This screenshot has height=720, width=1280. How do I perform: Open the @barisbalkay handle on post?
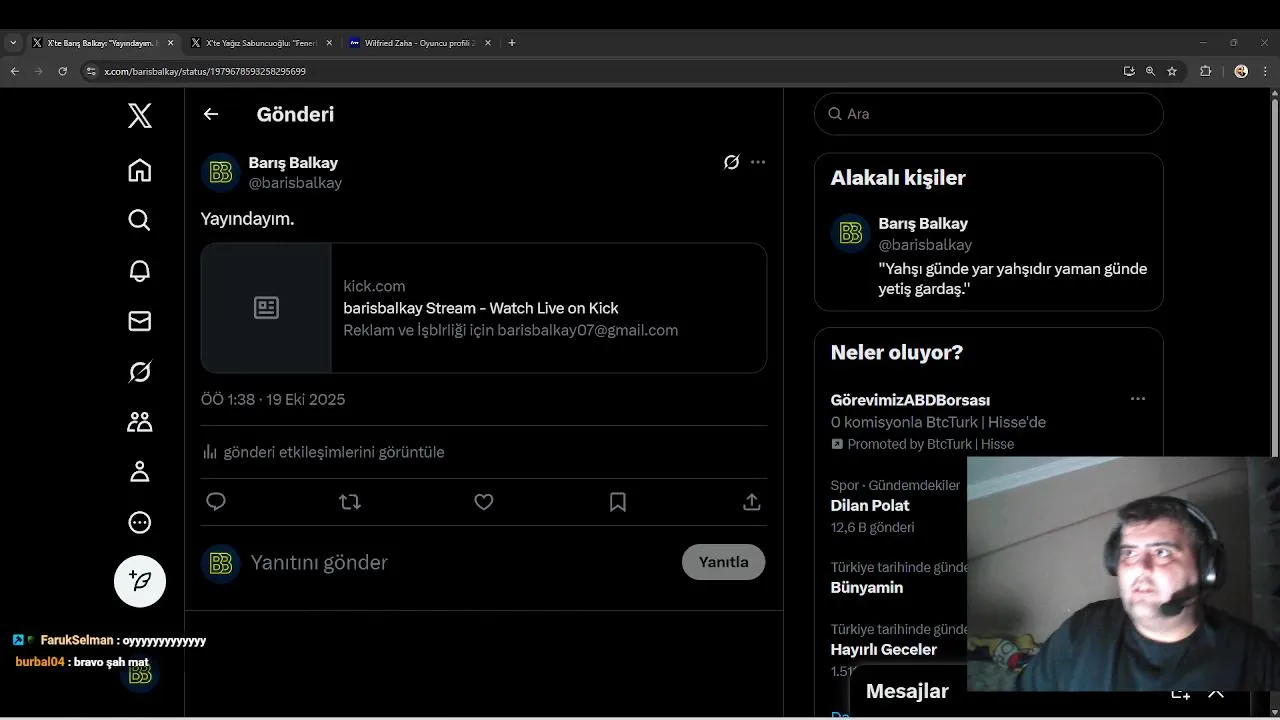pyautogui.click(x=295, y=183)
